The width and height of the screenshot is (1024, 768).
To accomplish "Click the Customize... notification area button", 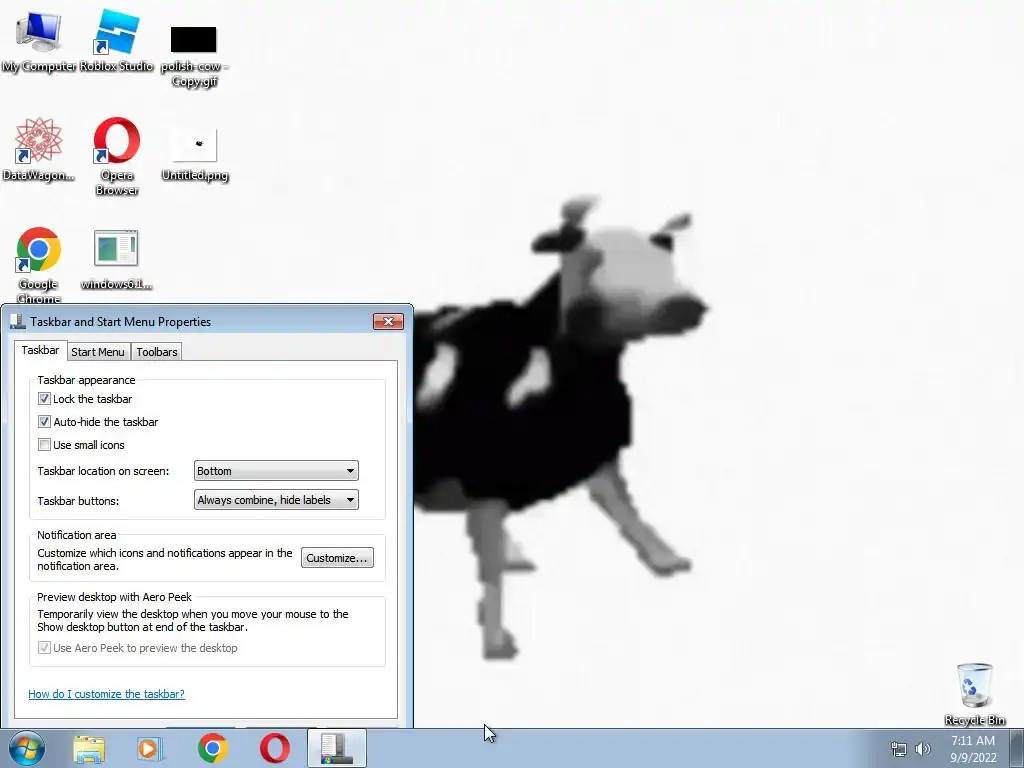I will (337, 558).
